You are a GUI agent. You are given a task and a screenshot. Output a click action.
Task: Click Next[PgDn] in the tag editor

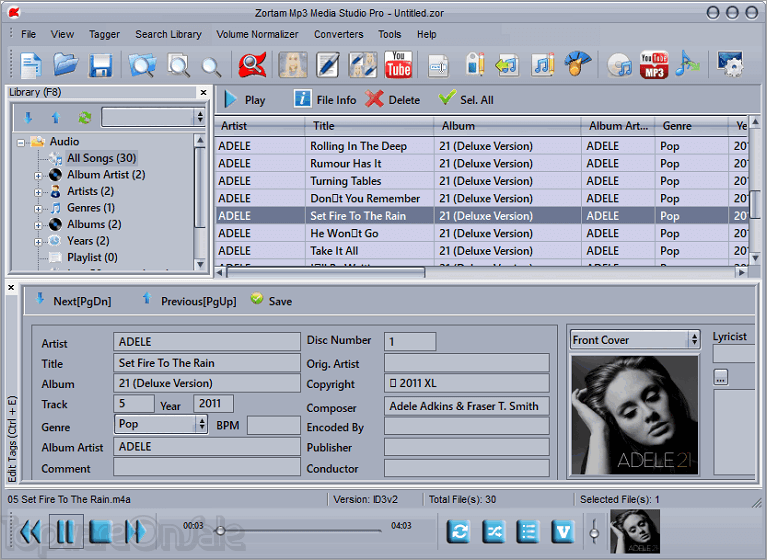click(x=73, y=300)
